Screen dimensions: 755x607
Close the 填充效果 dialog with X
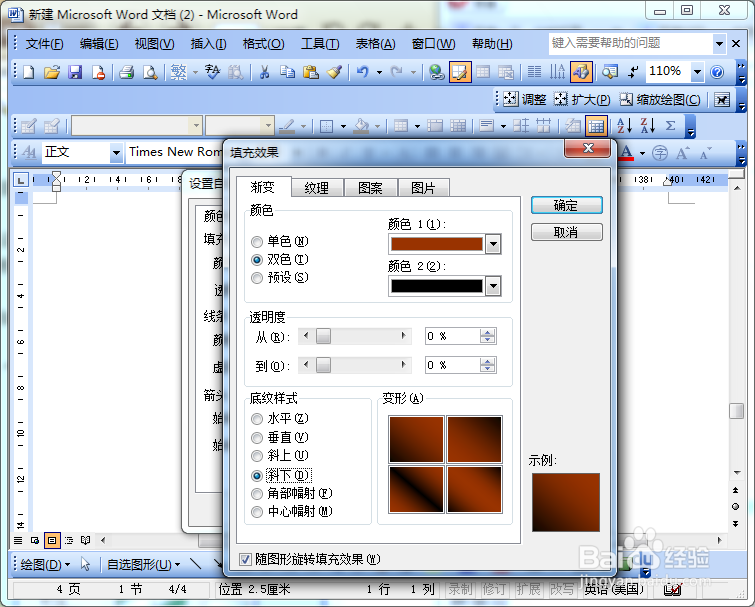tap(587, 148)
